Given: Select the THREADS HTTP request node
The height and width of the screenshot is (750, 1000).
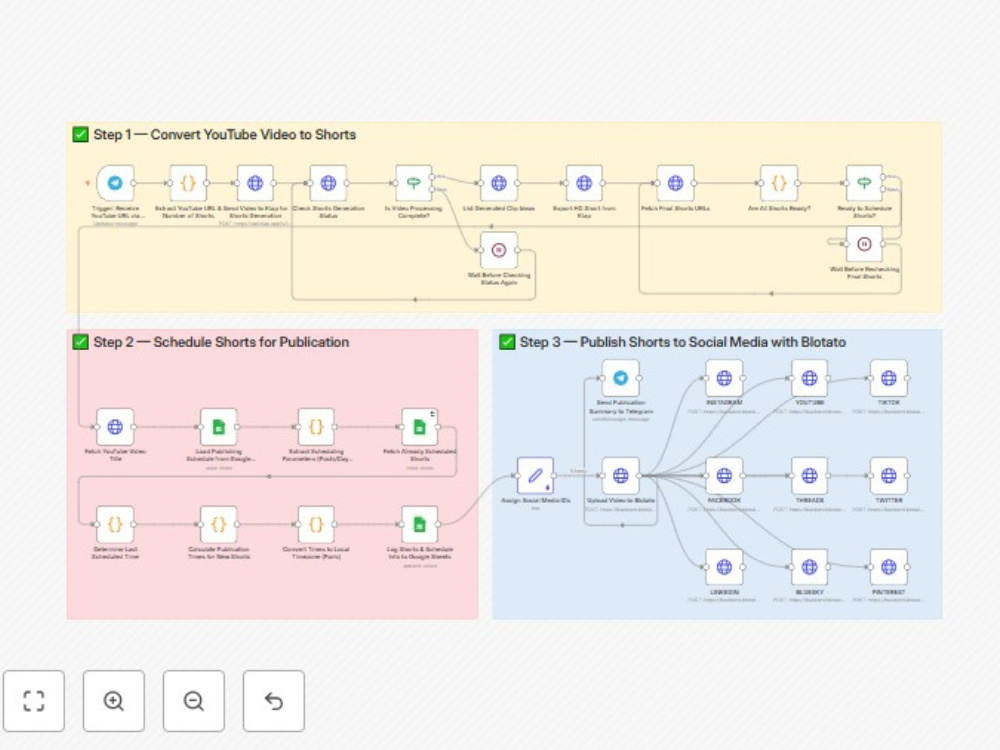Looking at the screenshot, I should tap(809, 475).
